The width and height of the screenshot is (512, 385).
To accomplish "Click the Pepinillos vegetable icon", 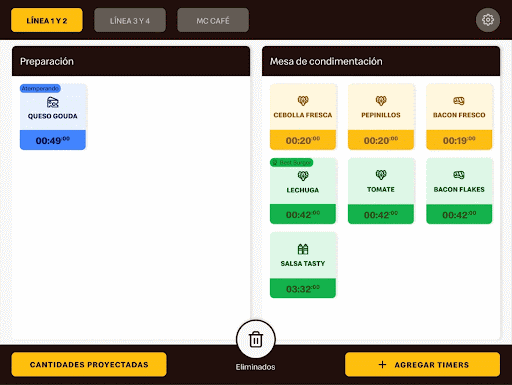I will (381, 101).
